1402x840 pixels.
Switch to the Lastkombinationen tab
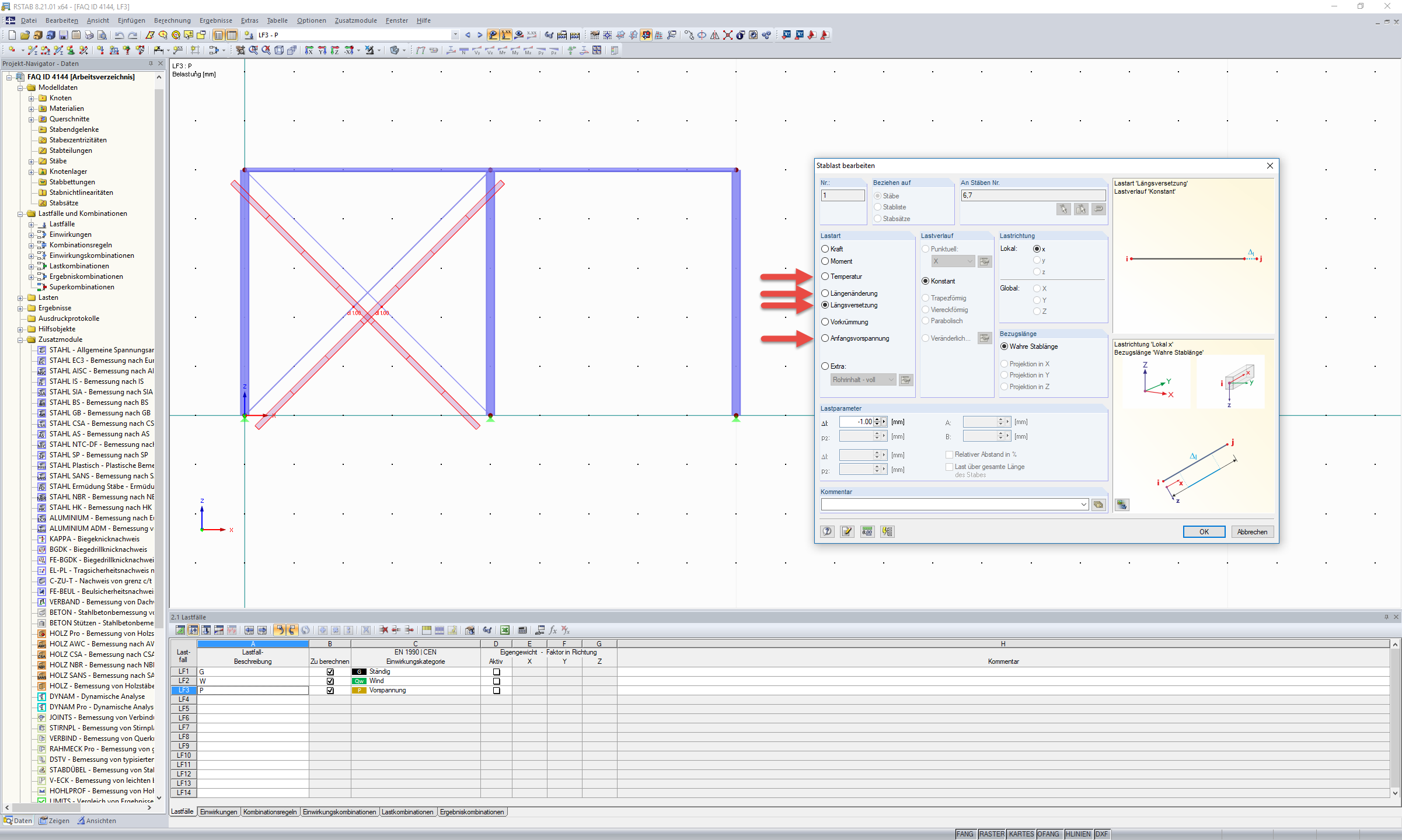(x=407, y=812)
